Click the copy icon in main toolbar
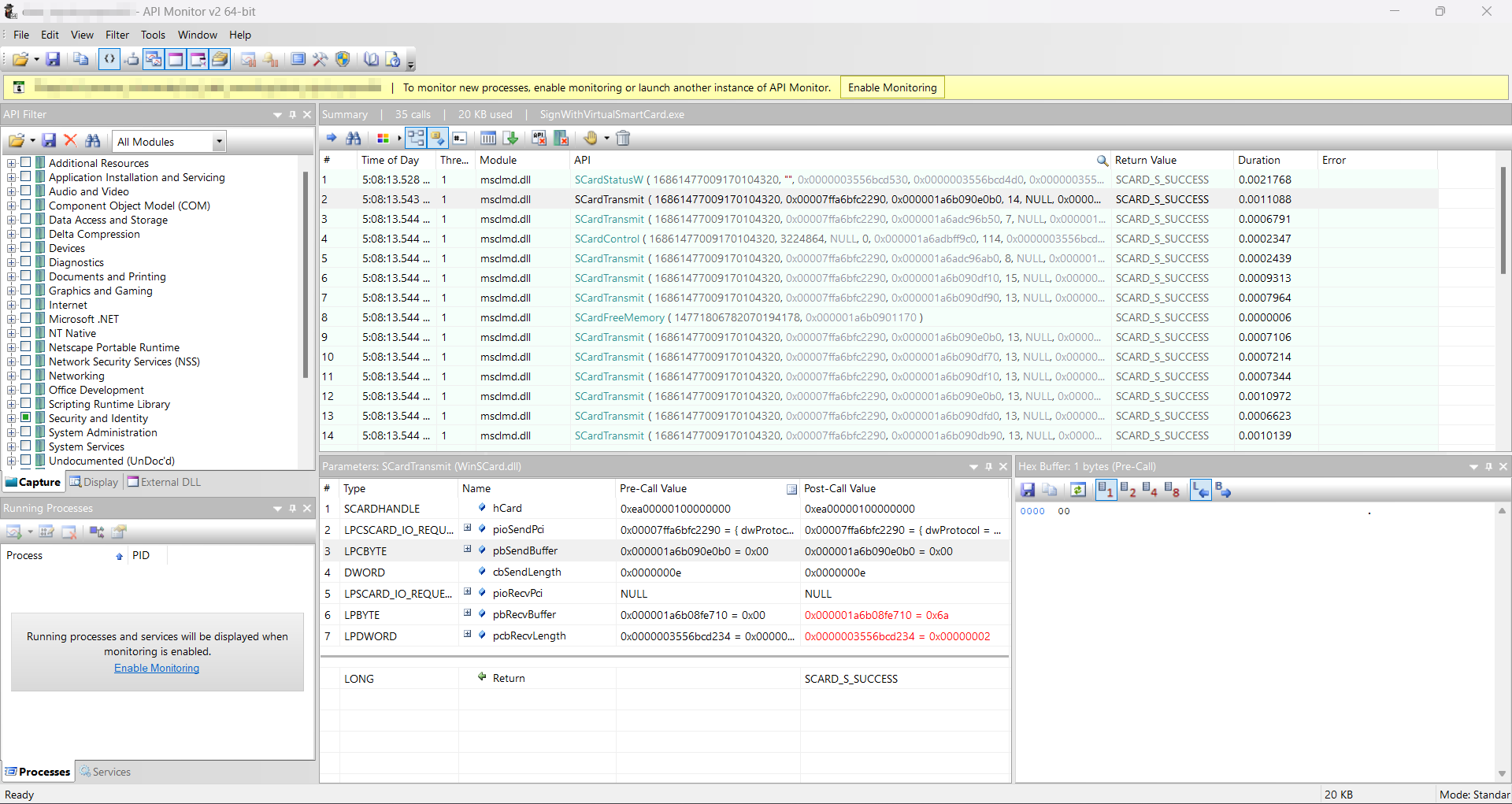The width and height of the screenshot is (1512, 804). pos(80,59)
